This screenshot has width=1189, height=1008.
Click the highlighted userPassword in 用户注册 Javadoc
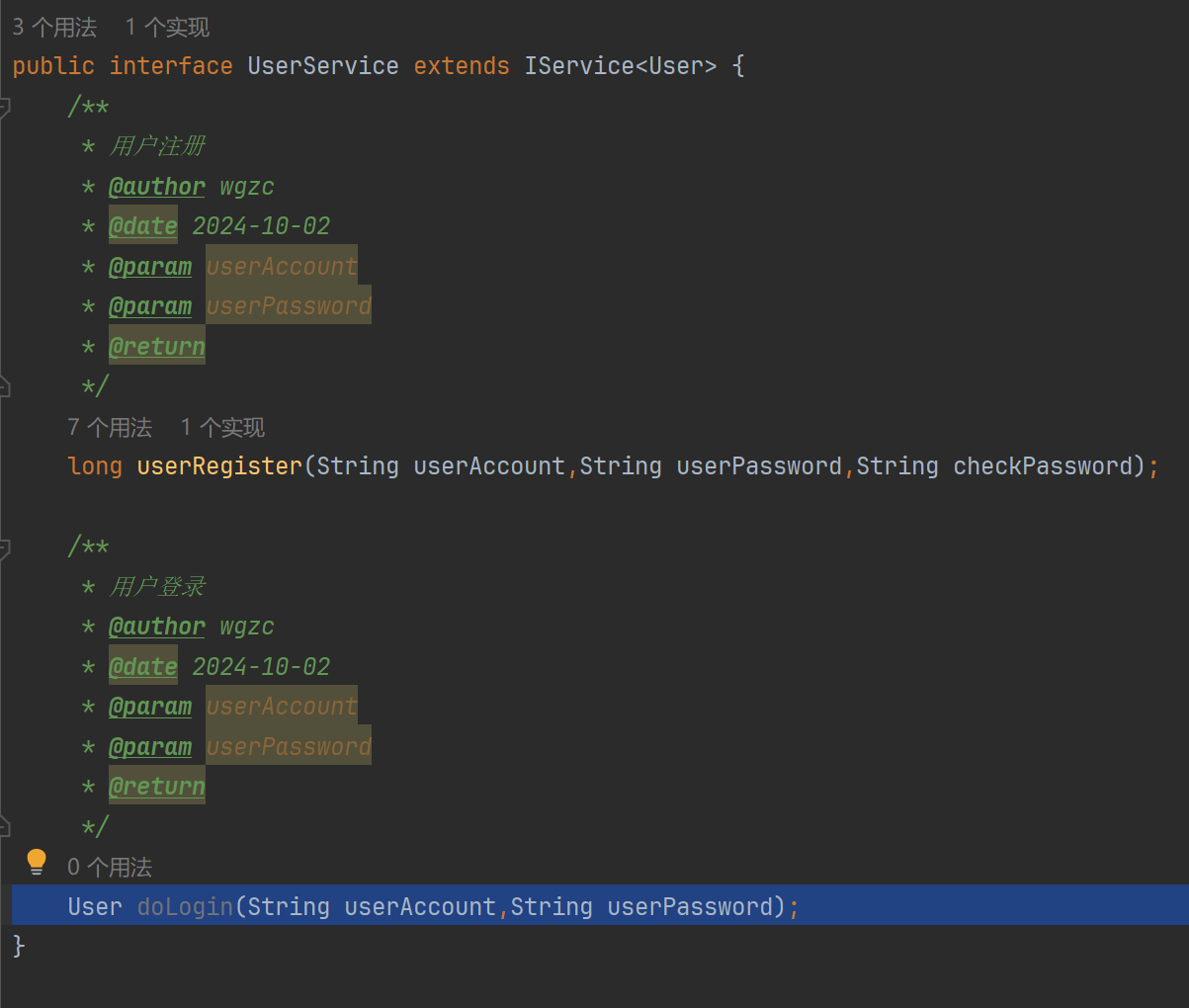tap(289, 306)
